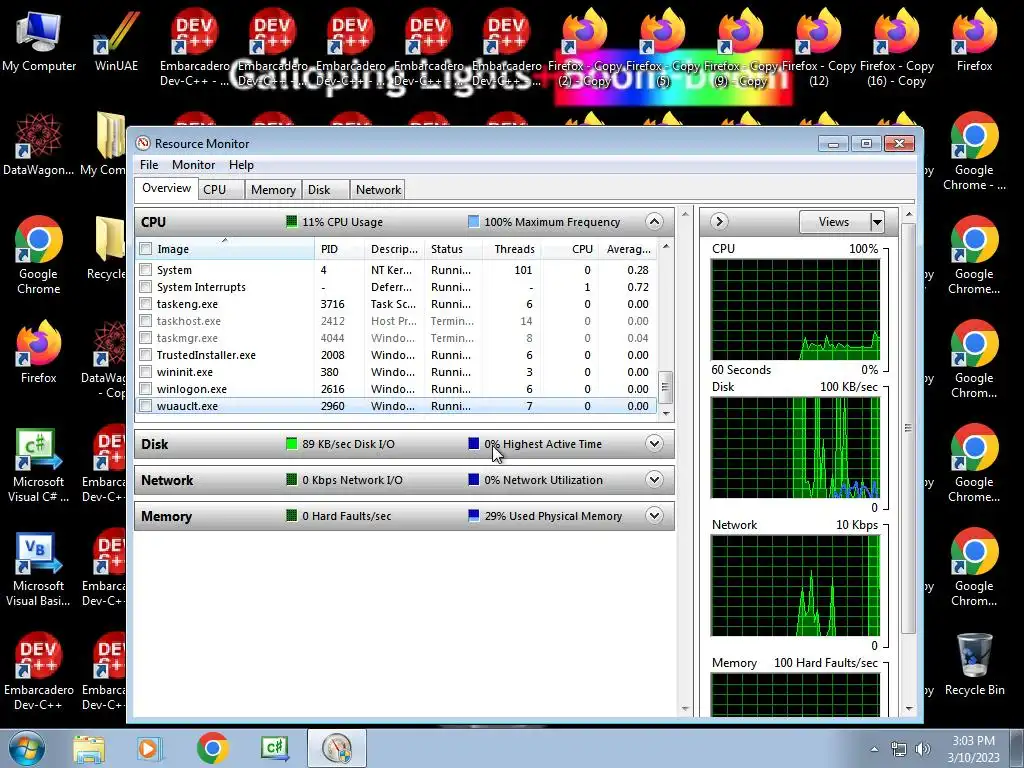Viewport: 1024px width, 768px height.
Task: Select the Firefox icon at the top-right desktop corner
Action: (x=974, y=40)
